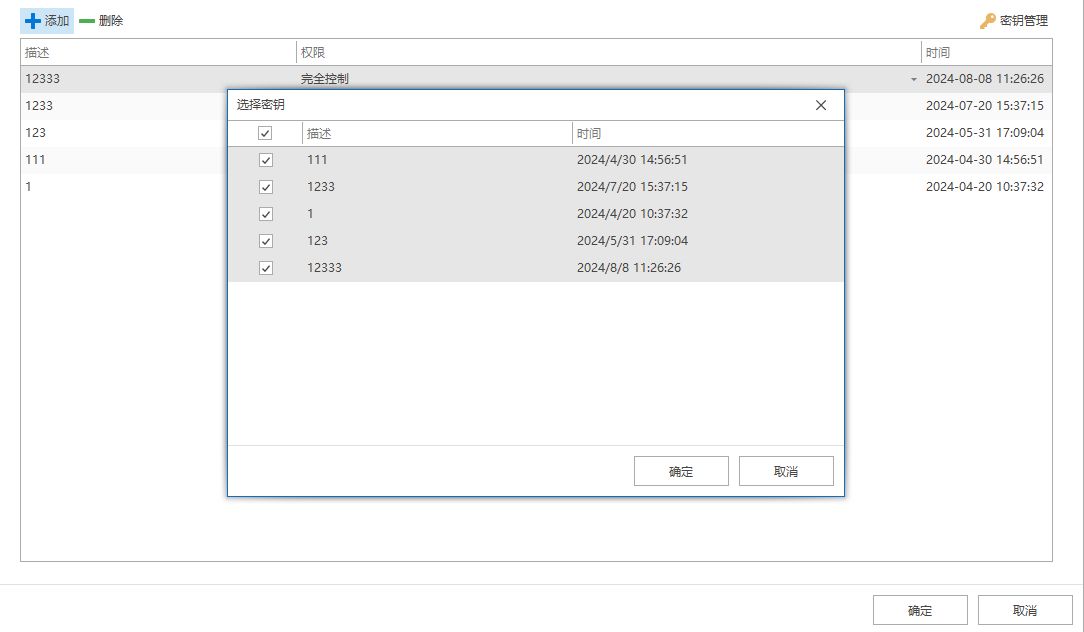
Task: Click 2024-05-31 17:09:04 in main table
Action: coord(984,133)
